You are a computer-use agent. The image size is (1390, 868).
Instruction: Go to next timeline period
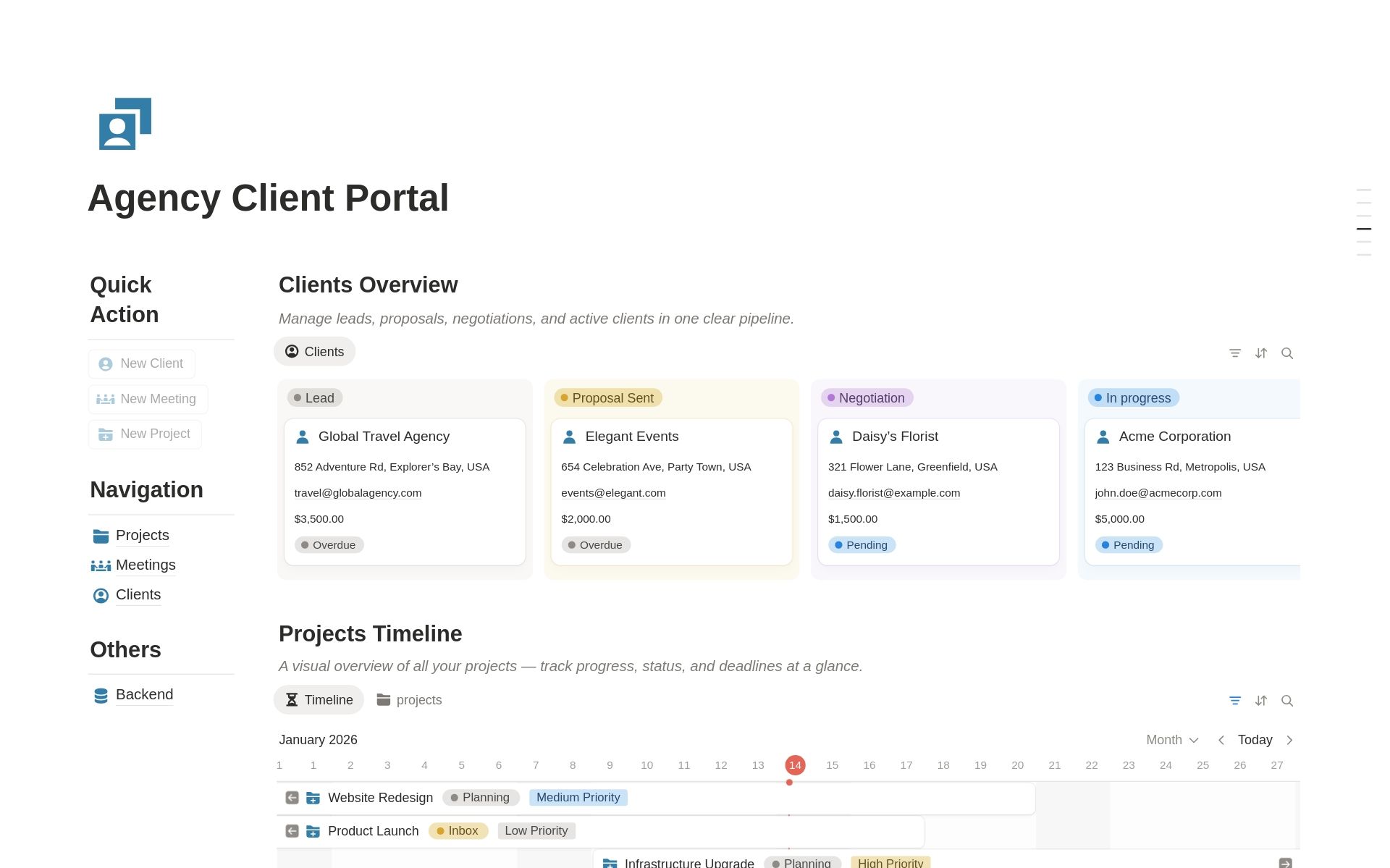pos(1289,740)
